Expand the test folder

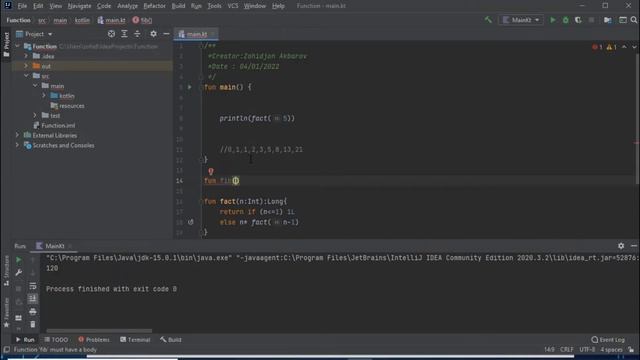tap(36, 116)
